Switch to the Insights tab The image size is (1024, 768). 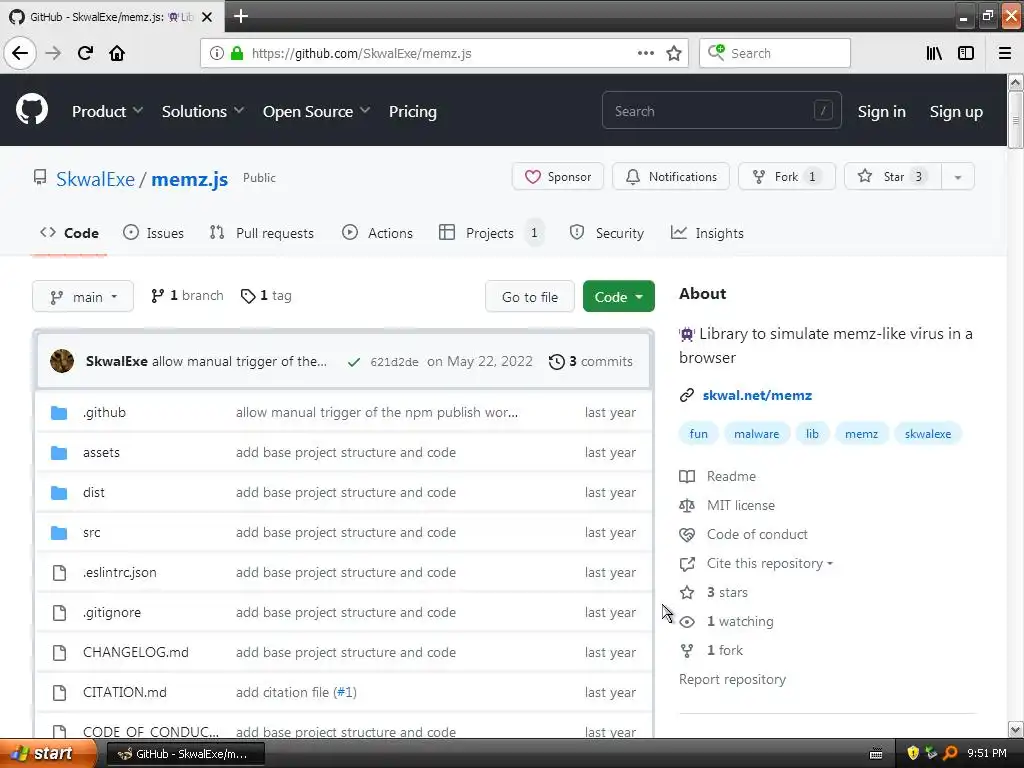(707, 233)
